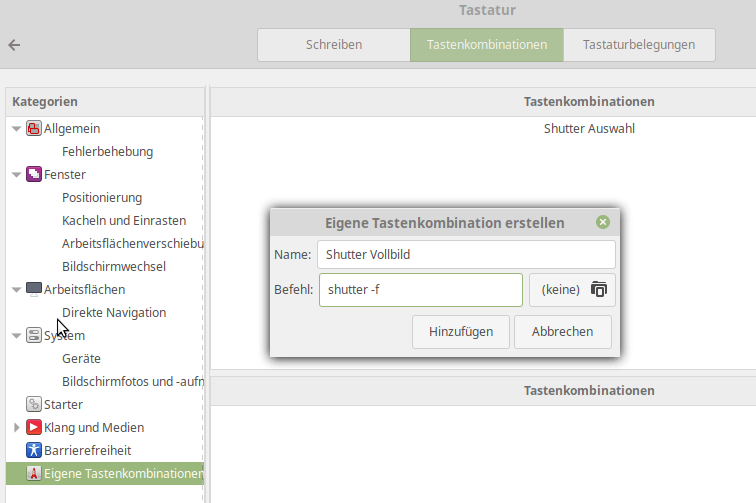Screen dimensions: 756x503
Task: Select the Geräte subcategory
Action: point(81,359)
